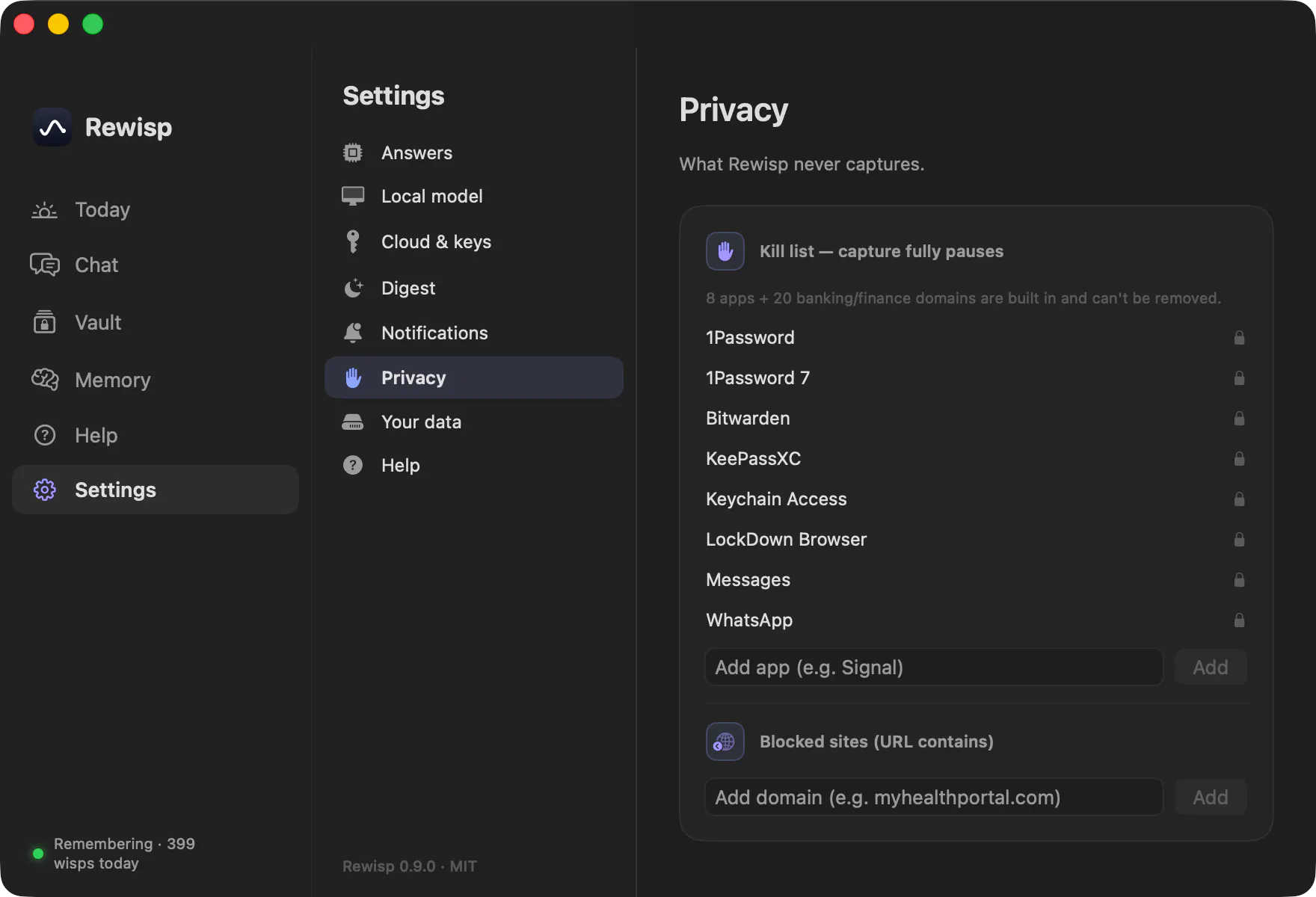Screen dimensions: 1316x897
Task: Open the Memory section
Action: 156,380
